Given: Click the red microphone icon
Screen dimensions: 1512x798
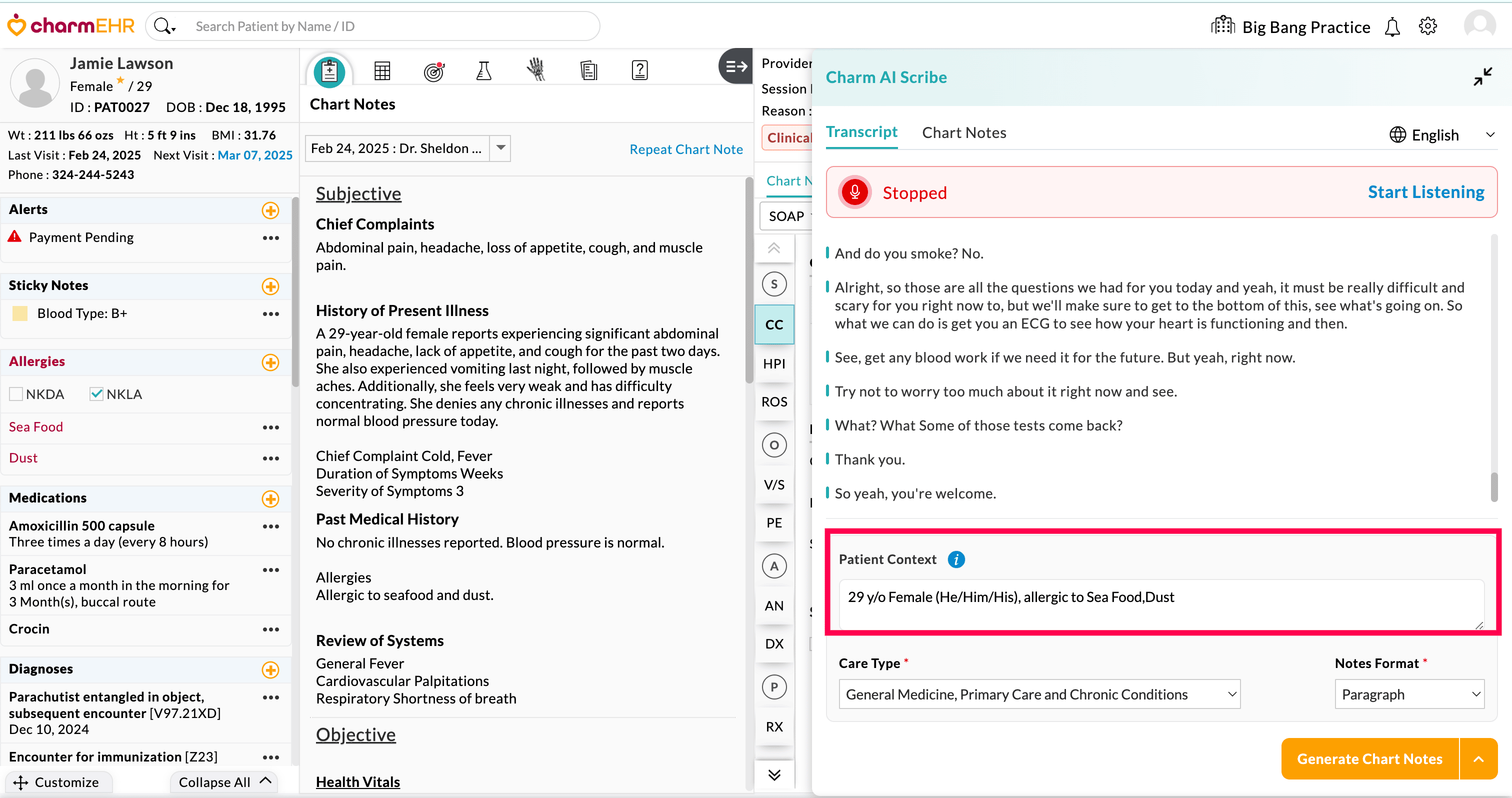Looking at the screenshot, I should coord(854,192).
